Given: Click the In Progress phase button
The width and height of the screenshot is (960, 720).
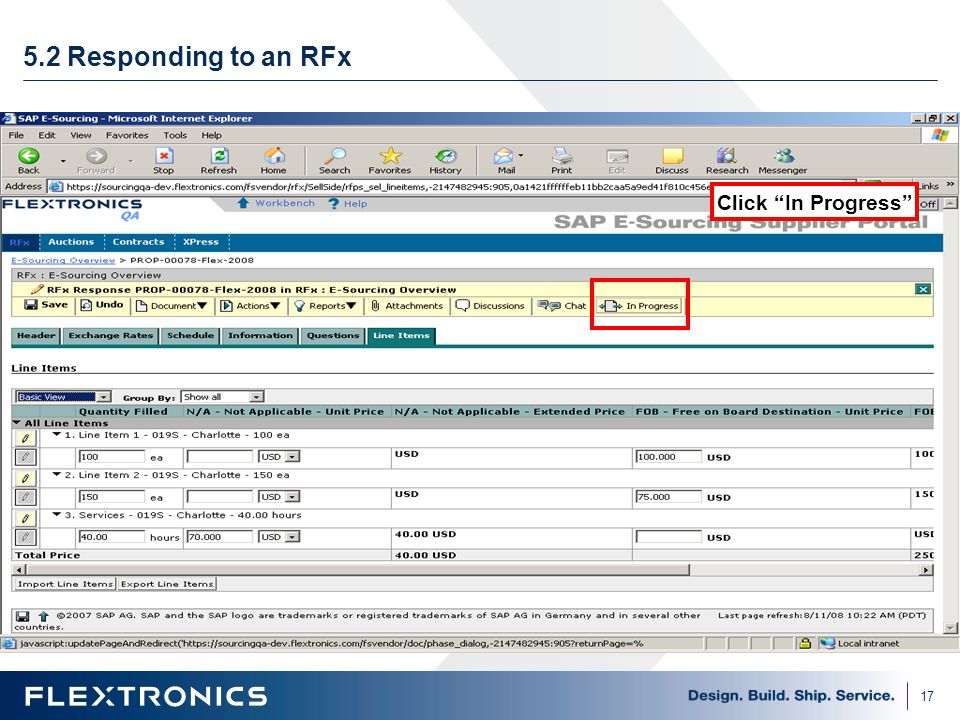Looking at the screenshot, I should 639,306.
